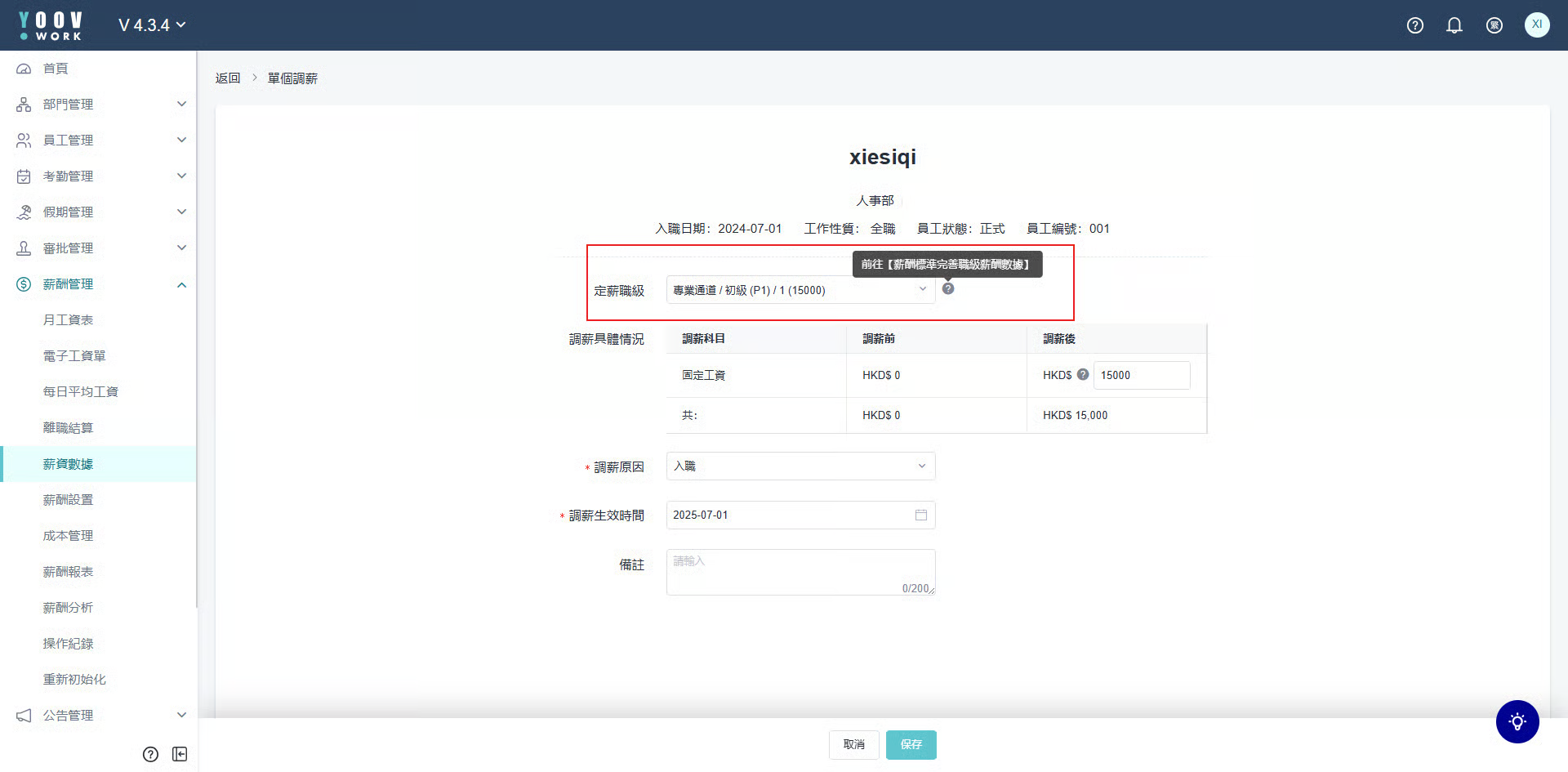Click the 保存 button
The width and height of the screenshot is (1568, 772).
click(x=911, y=744)
